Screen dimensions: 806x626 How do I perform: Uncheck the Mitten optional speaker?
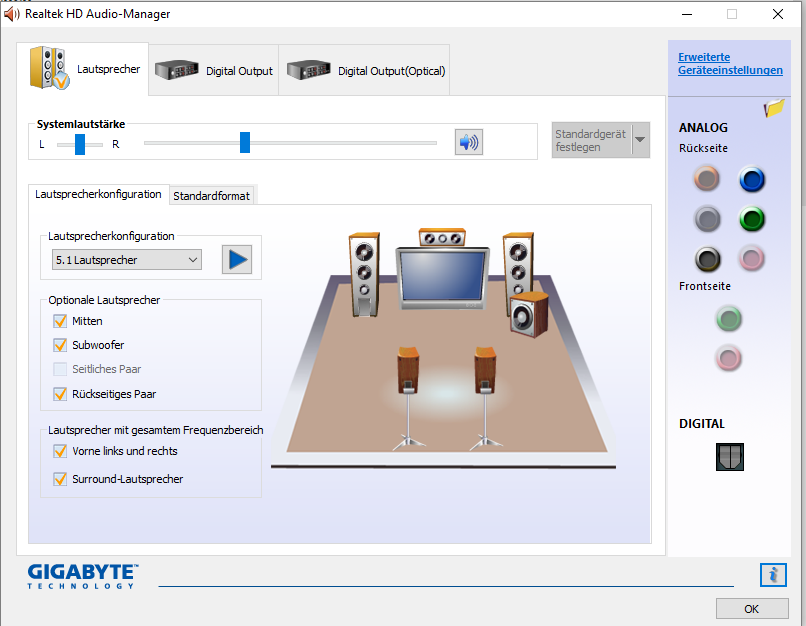pyautogui.click(x=60, y=321)
